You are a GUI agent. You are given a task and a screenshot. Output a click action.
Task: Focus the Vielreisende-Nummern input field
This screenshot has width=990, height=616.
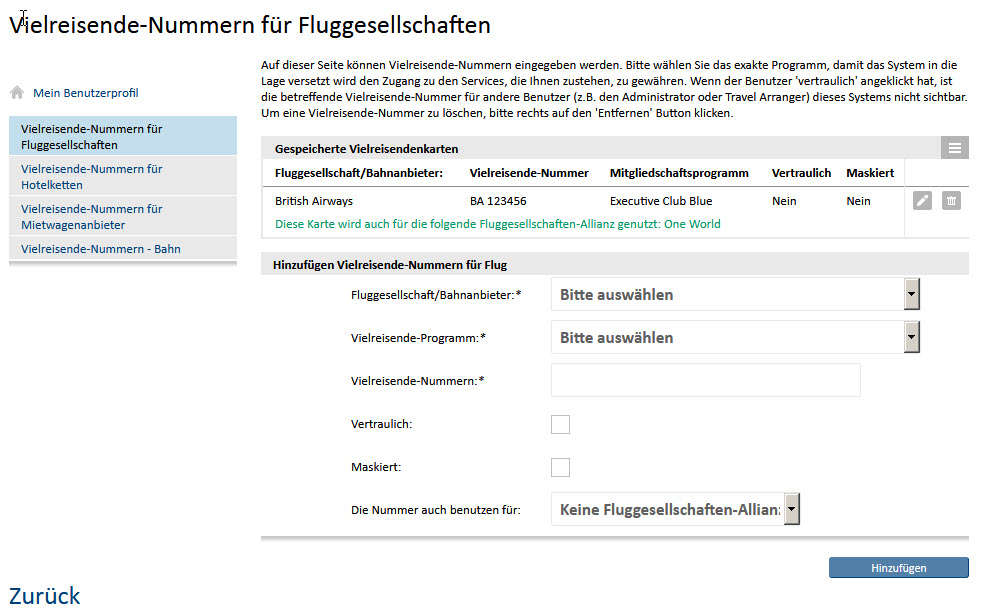(x=705, y=380)
